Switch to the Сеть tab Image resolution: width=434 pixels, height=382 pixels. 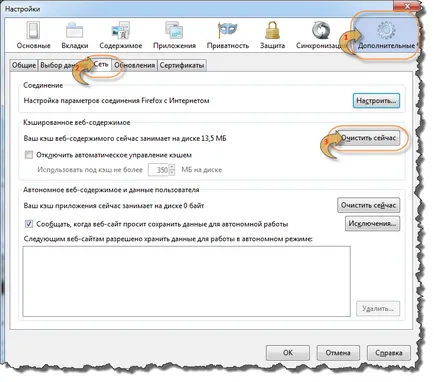click(101, 64)
